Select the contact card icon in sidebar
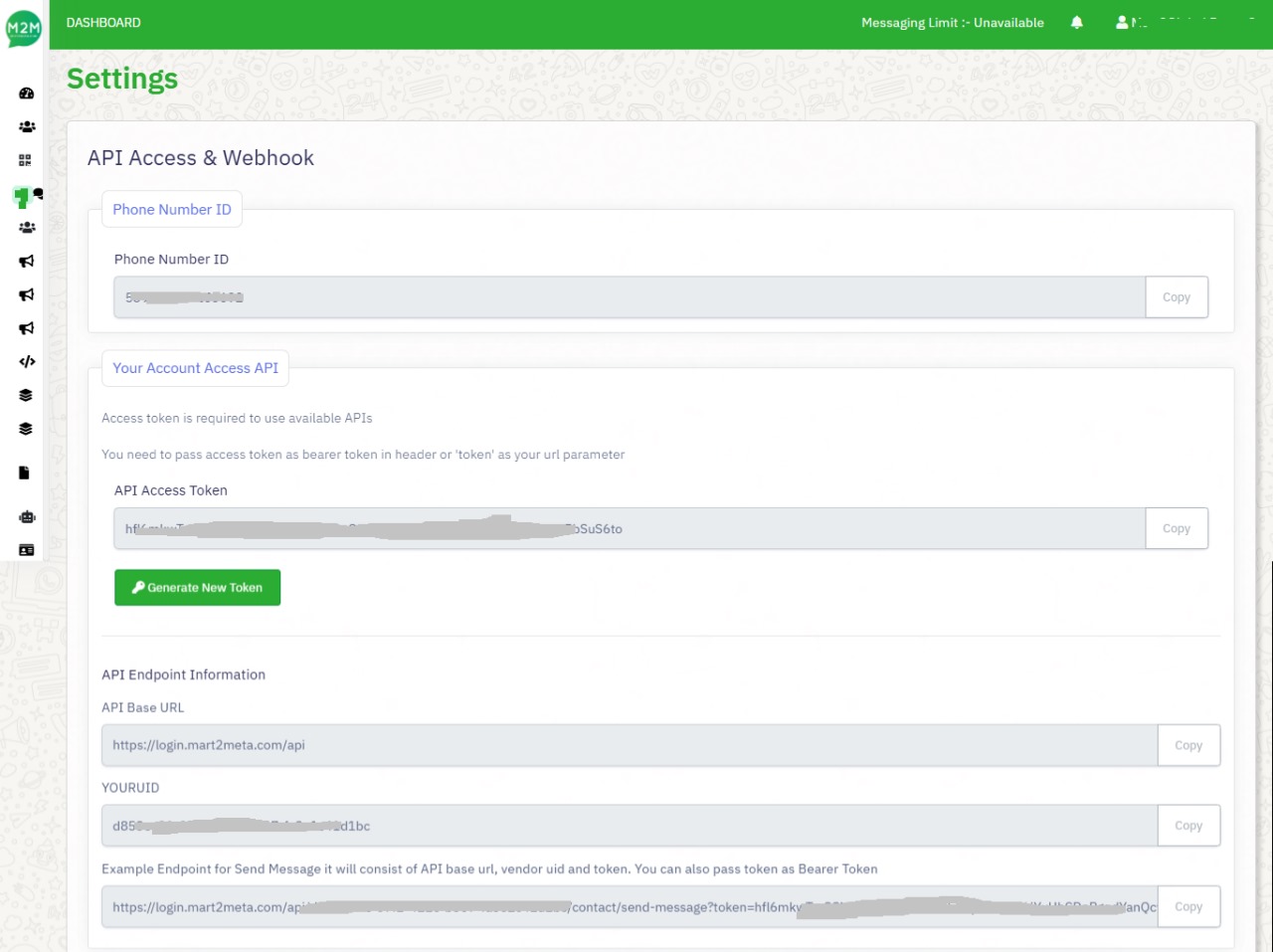The image size is (1273, 952). point(26,548)
